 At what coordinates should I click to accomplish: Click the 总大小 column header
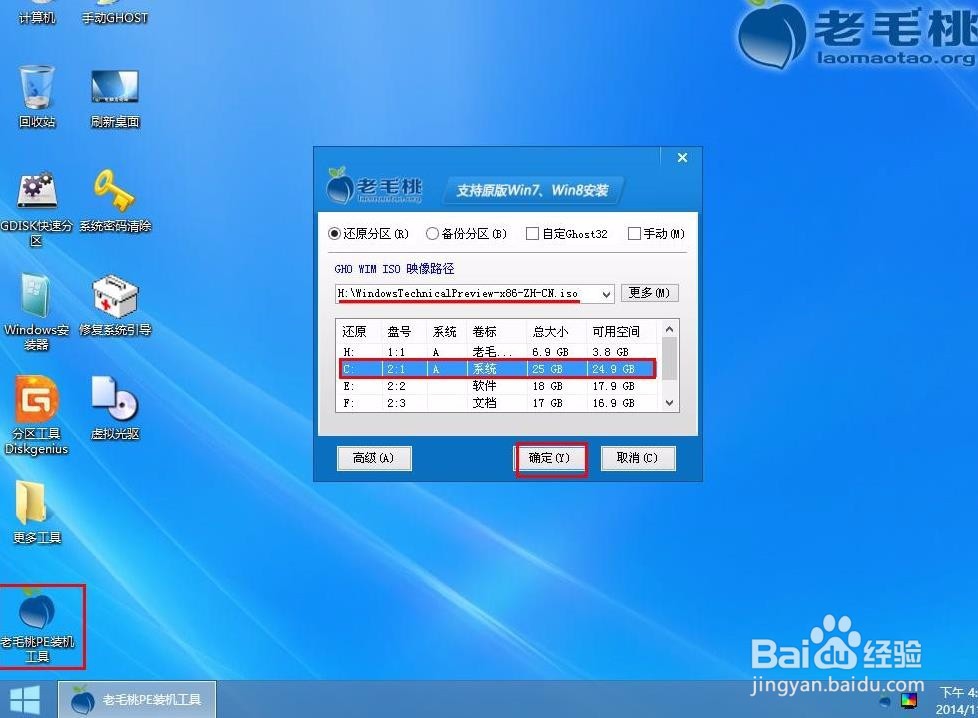click(555, 332)
